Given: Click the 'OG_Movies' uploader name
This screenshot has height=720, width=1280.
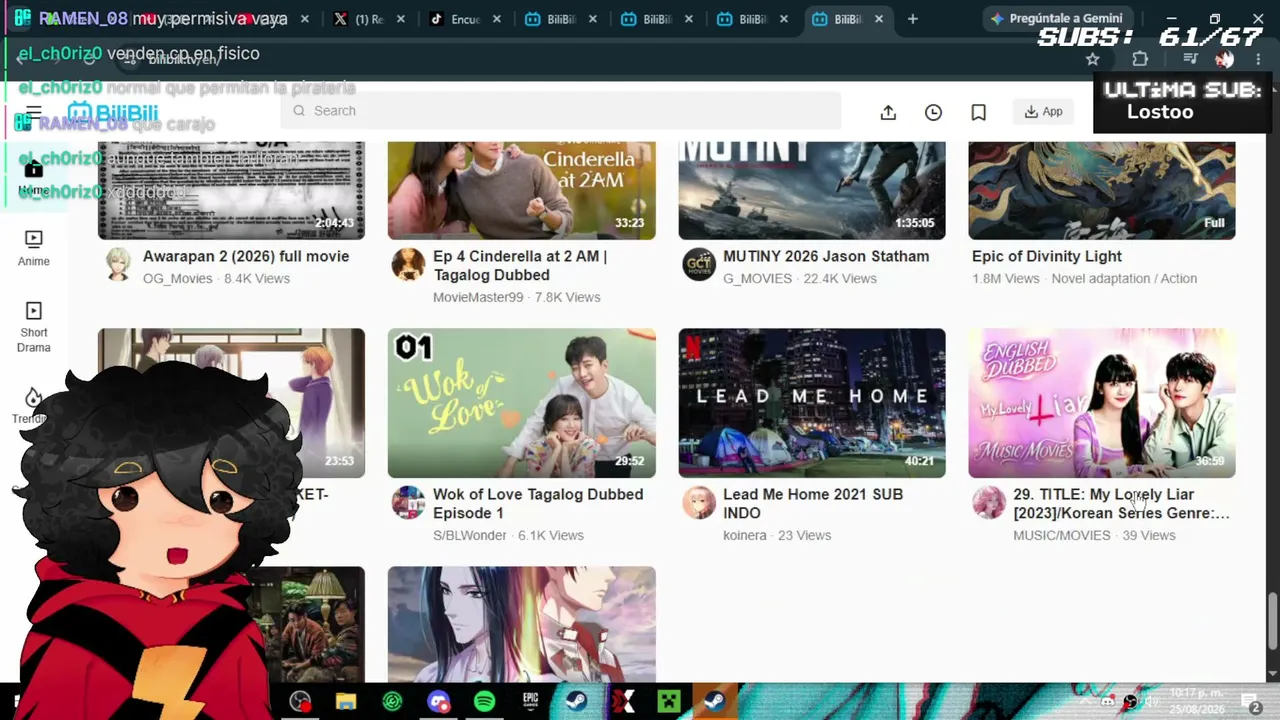Looking at the screenshot, I should coord(178,278).
